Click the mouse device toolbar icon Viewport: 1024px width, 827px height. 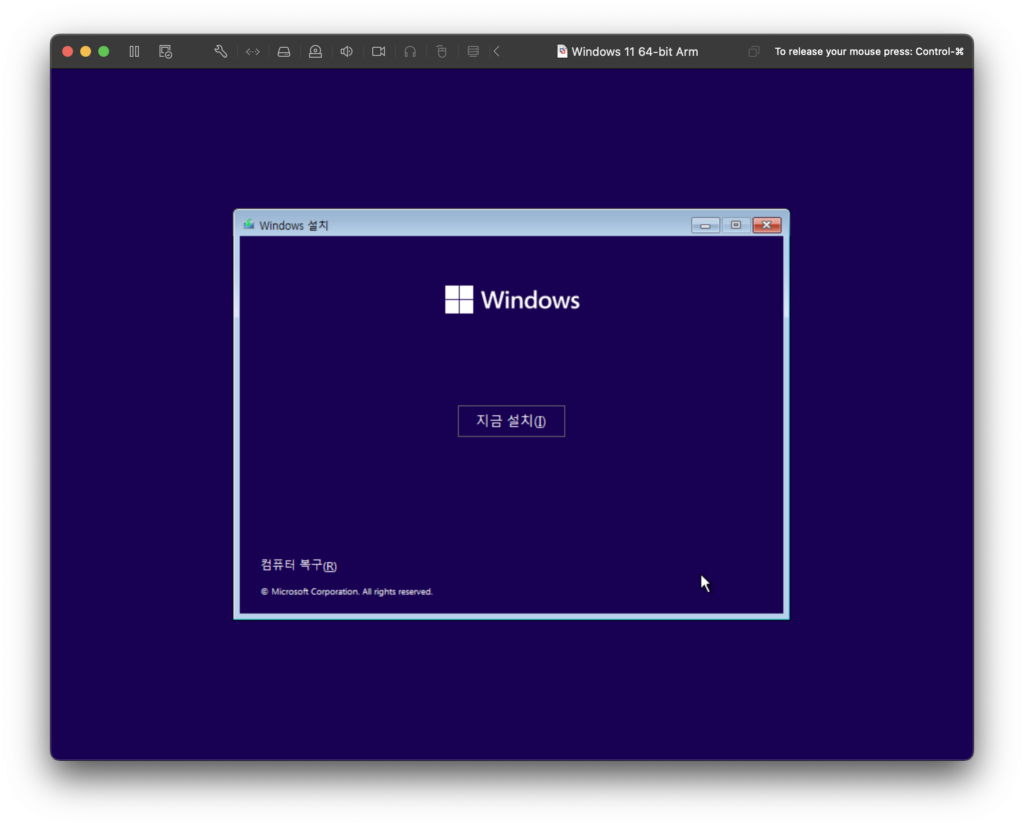point(441,51)
